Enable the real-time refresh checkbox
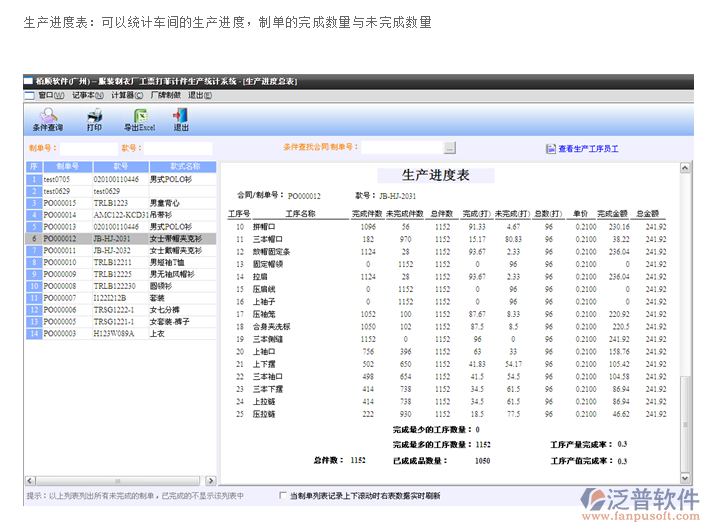This screenshot has height=532, width=710. pos(283,495)
